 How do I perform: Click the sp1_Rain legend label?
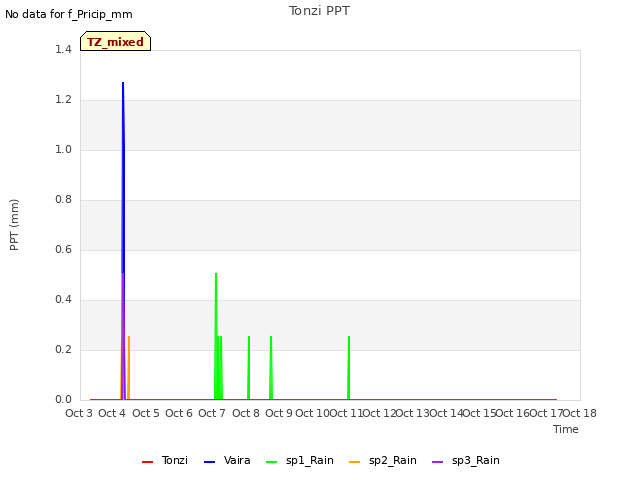coord(310,461)
